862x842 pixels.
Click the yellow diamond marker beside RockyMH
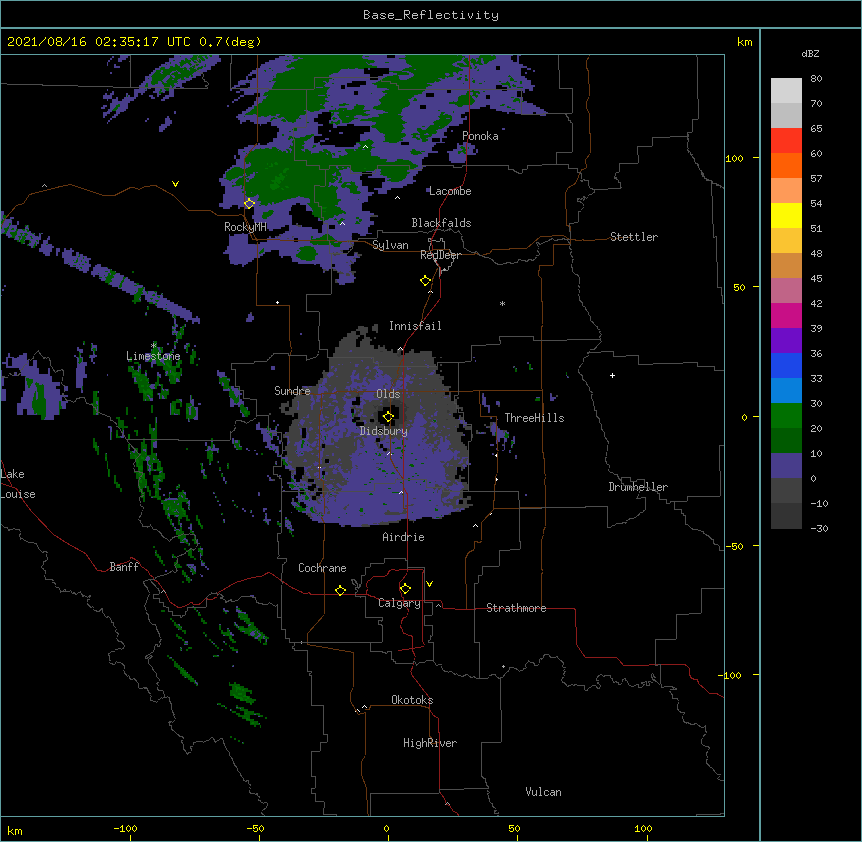click(249, 204)
